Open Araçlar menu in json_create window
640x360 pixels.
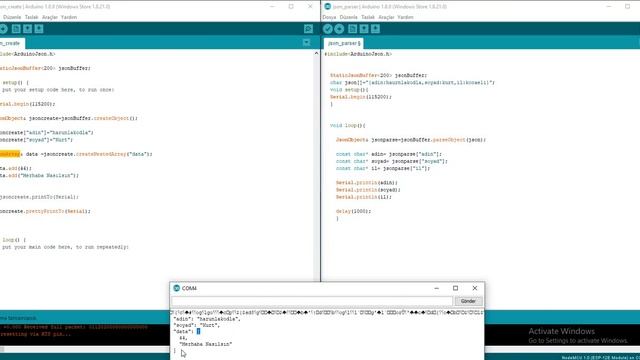pos(50,17)
